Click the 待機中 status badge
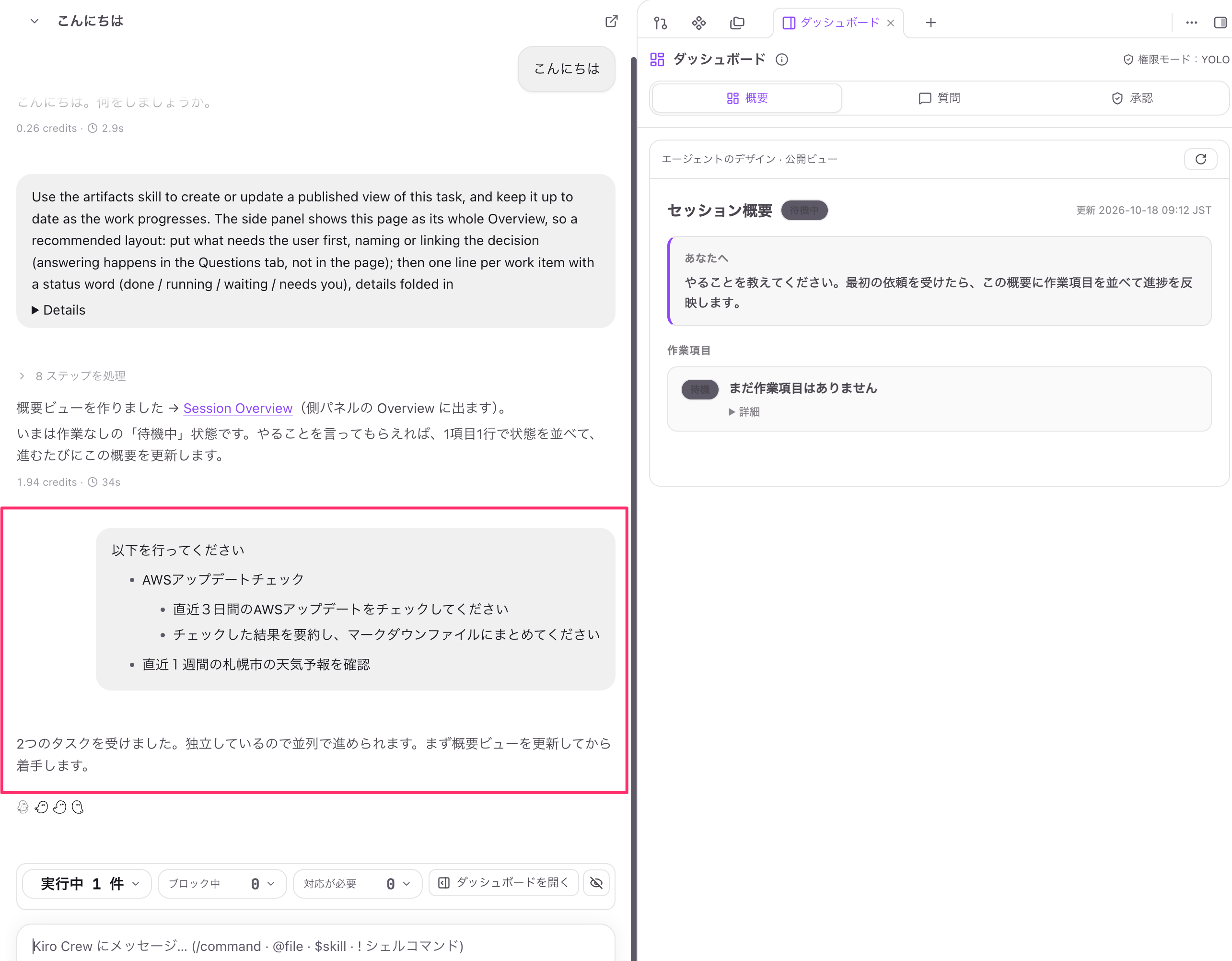The width and height of the screenshot is (1232, 961). click(x=804, y=211)
